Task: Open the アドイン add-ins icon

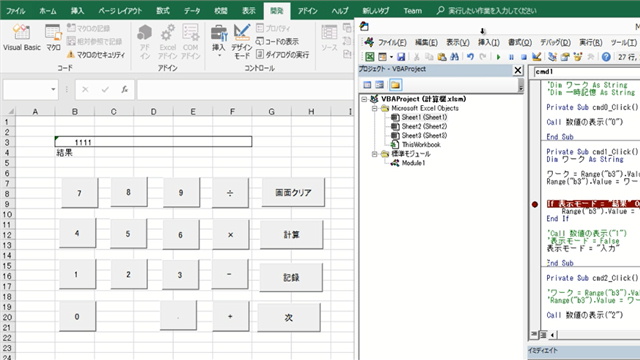Action: tap(144, 41)
